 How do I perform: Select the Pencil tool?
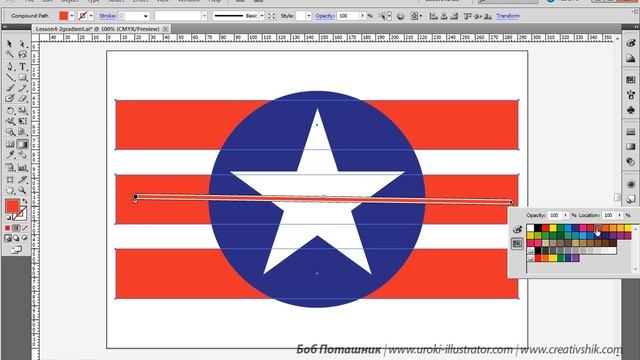(x=22, y=88)
